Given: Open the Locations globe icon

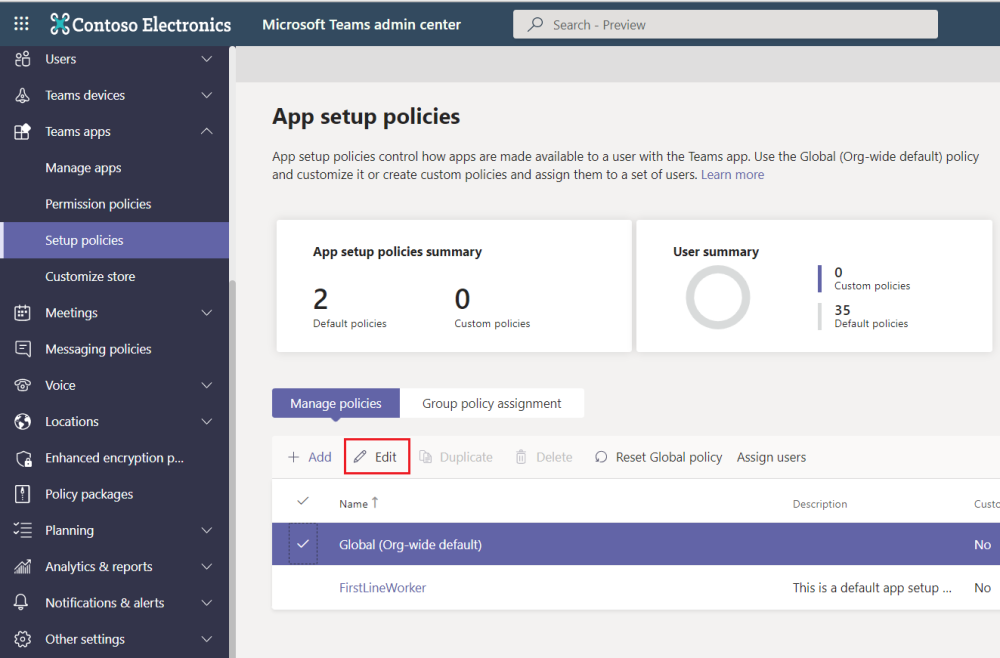Looking at the screenshot, I should coord(21,421).
